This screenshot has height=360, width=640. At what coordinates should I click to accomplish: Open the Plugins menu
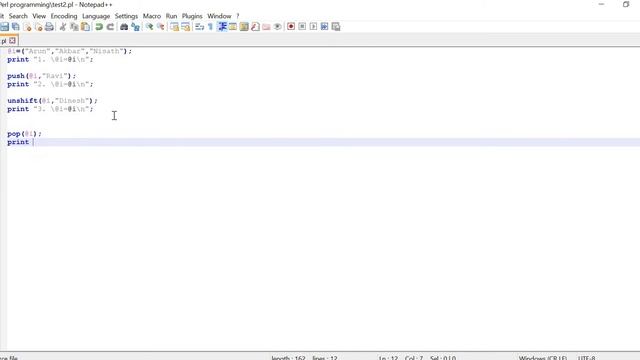(192, 16)
